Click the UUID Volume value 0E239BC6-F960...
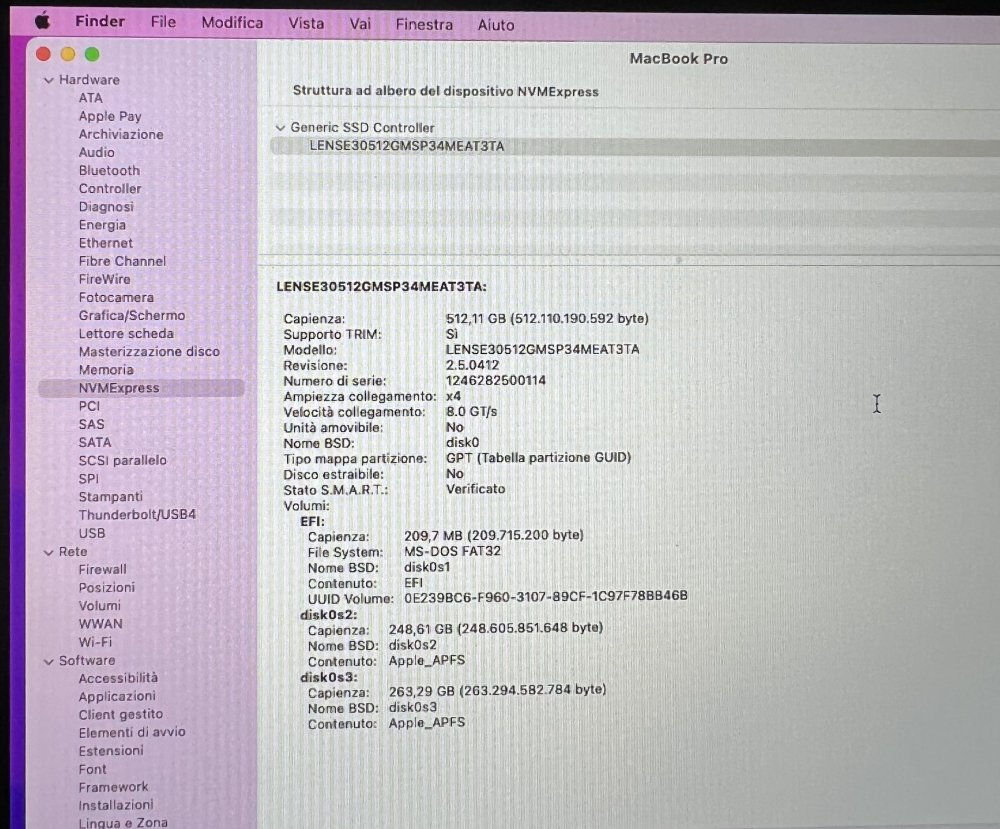Viewport: 1000px width, 829px height. pyautogui.click(x=546, y=596)
